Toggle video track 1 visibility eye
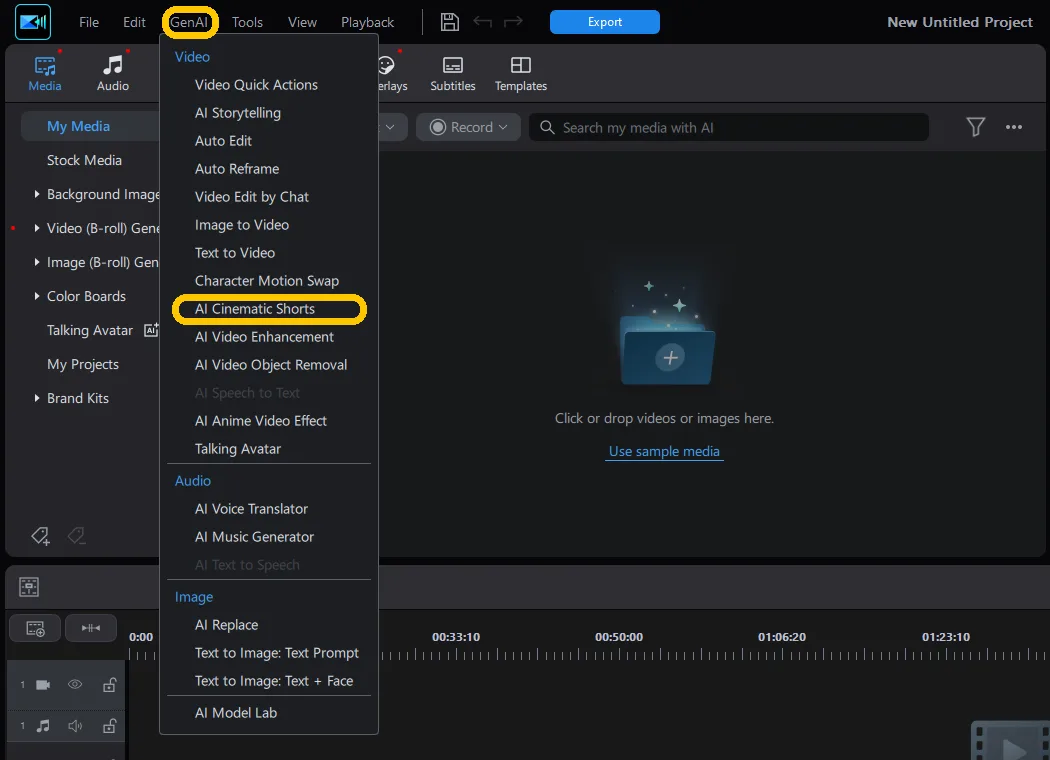This screenshot has height=760, width=1050. tap(75, 684)
